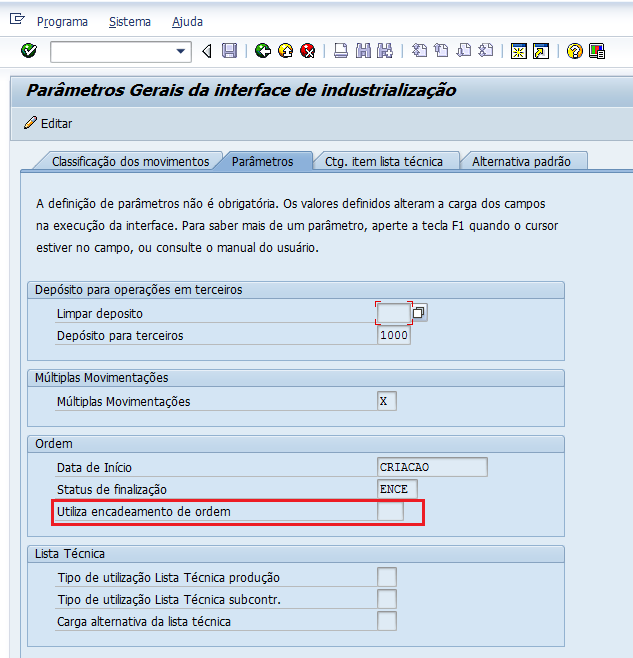The height and width of the screenshot is (658, 633).
Task: Click the Utiliza encadeamento de ordem field
Action: click(390, 512)
